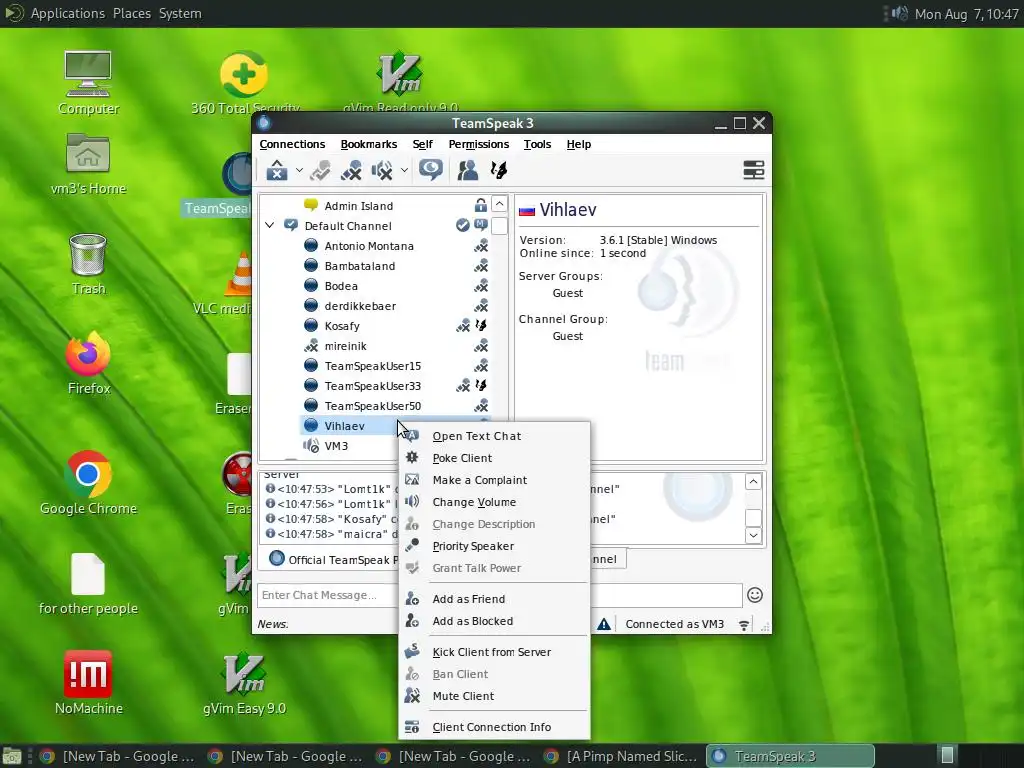Open the Help menu
1024x768 pixels.
click(579, 144)
